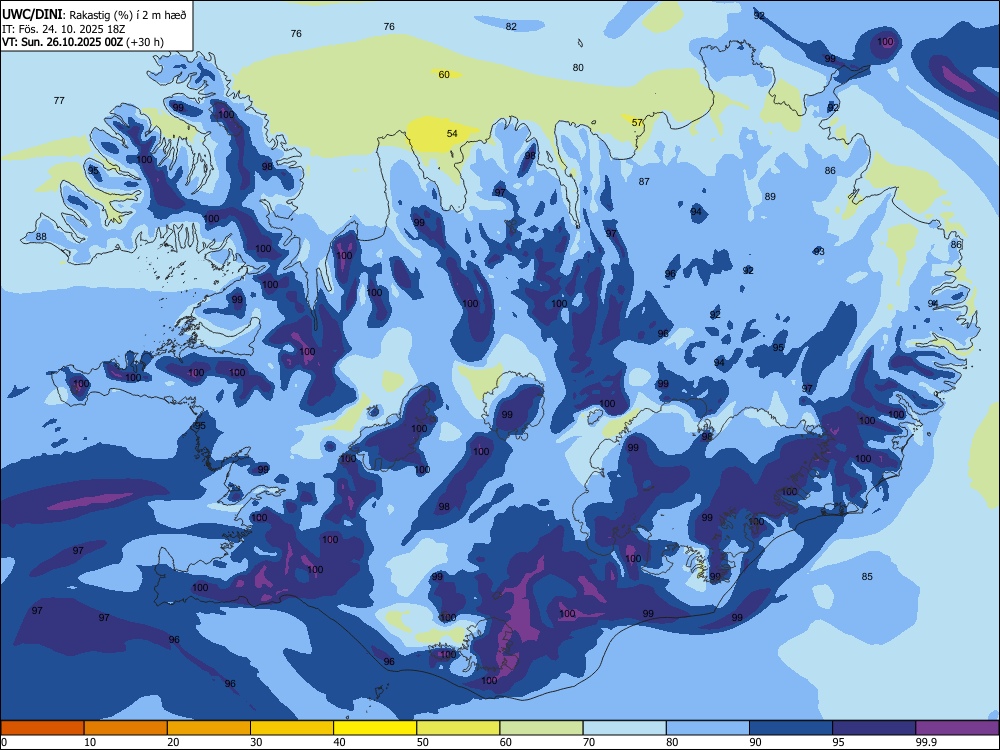Click the orange 10–20 legend swatch
Screen dimensions: 1000x750
126,728
